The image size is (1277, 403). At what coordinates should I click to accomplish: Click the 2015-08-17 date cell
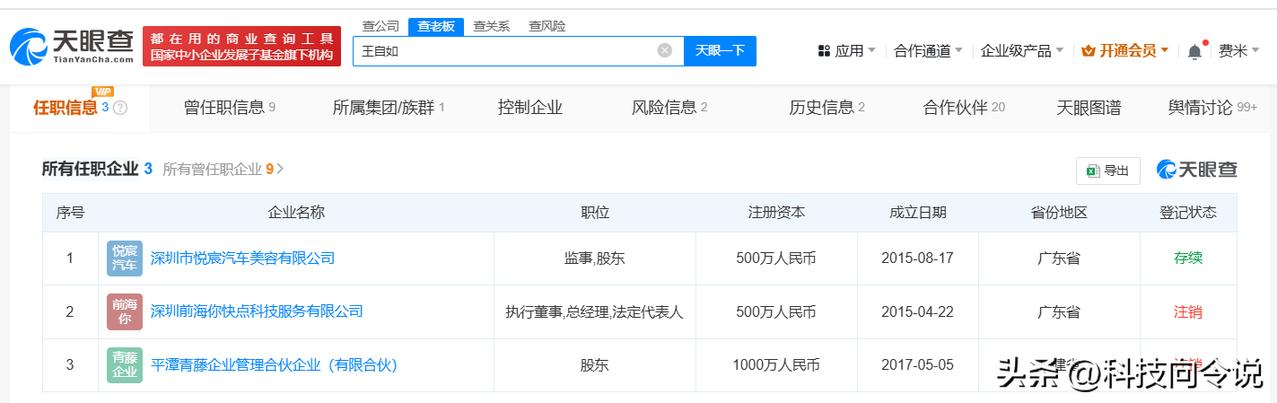click(917, 258)
